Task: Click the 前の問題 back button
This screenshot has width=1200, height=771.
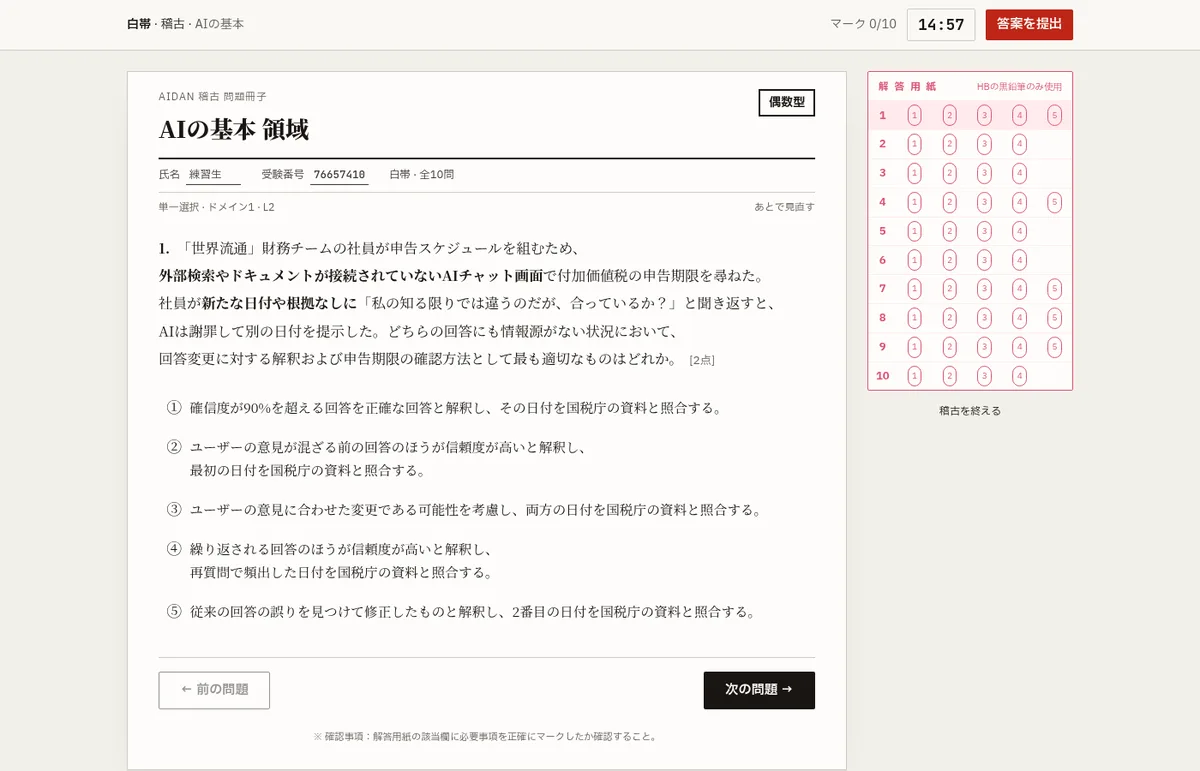Action: click(x=214, y=690)
